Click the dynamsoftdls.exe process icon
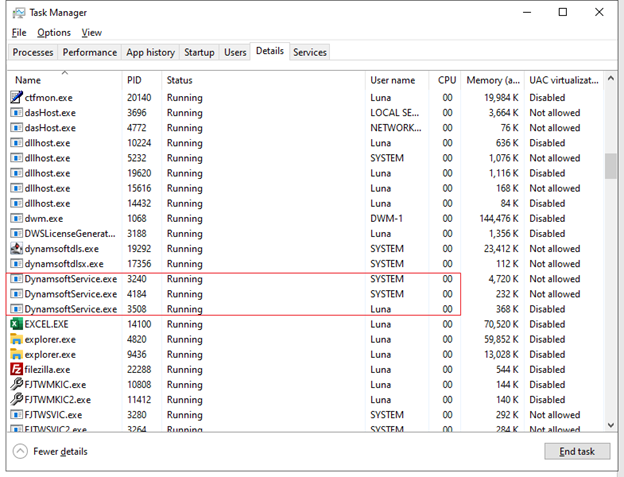Screen dimensions: 624x477 pyautogui.click(x=16, y=248)
